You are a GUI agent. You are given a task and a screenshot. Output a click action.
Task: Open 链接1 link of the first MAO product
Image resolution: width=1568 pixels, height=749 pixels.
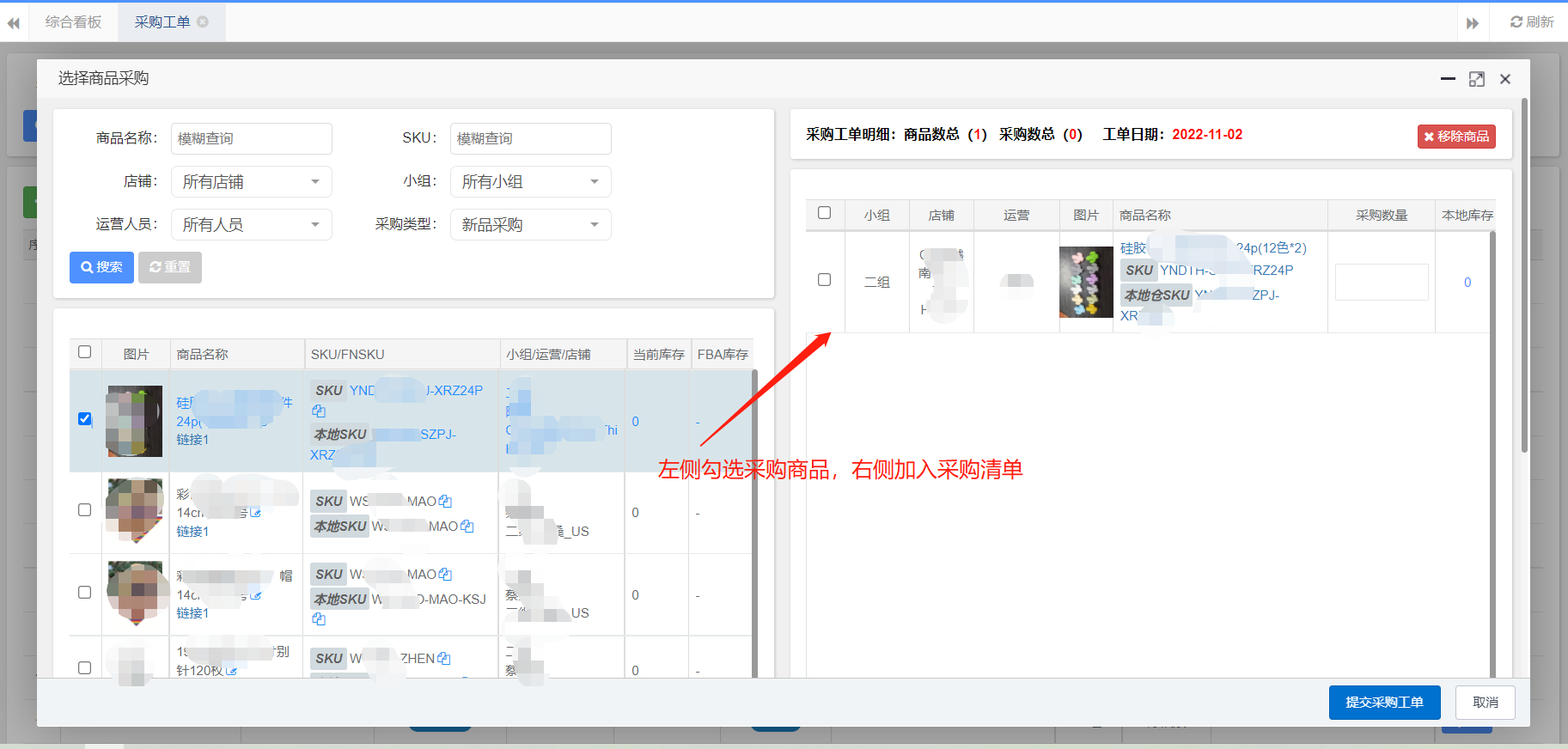[x=192, y=532]
